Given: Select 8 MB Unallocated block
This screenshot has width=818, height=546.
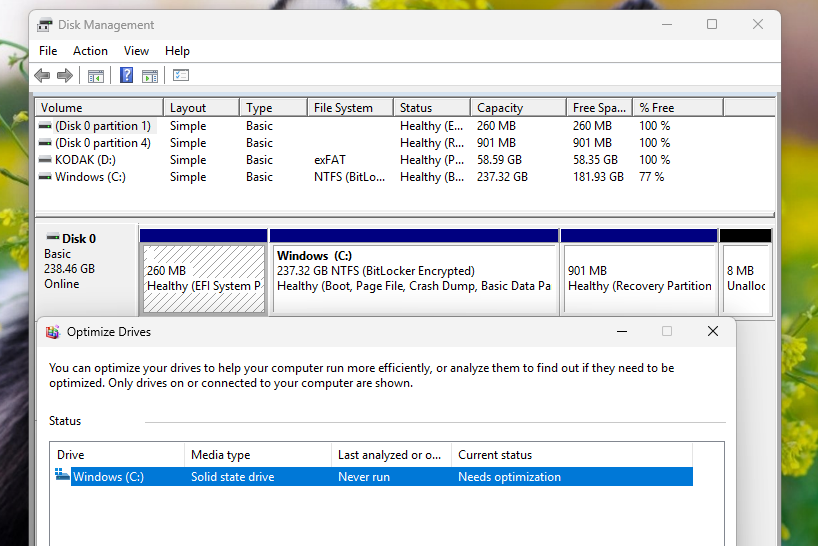Looking at the screenshot, I should pyautogui.click(x=746, y=278).
